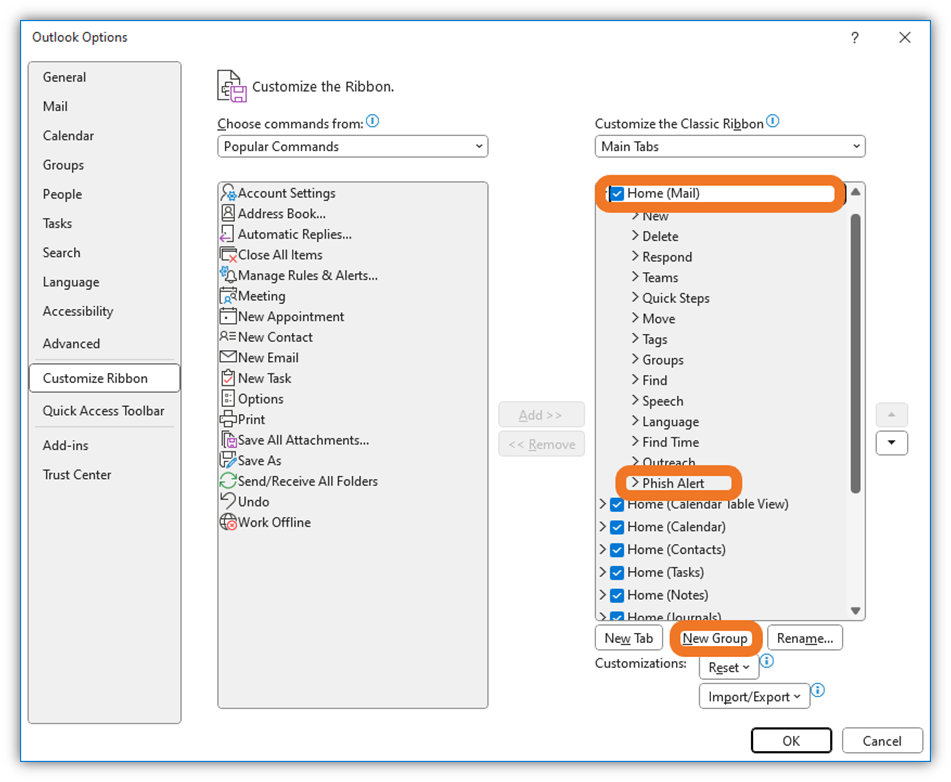Click the New Appointment calendar icon

coord(228,316)
